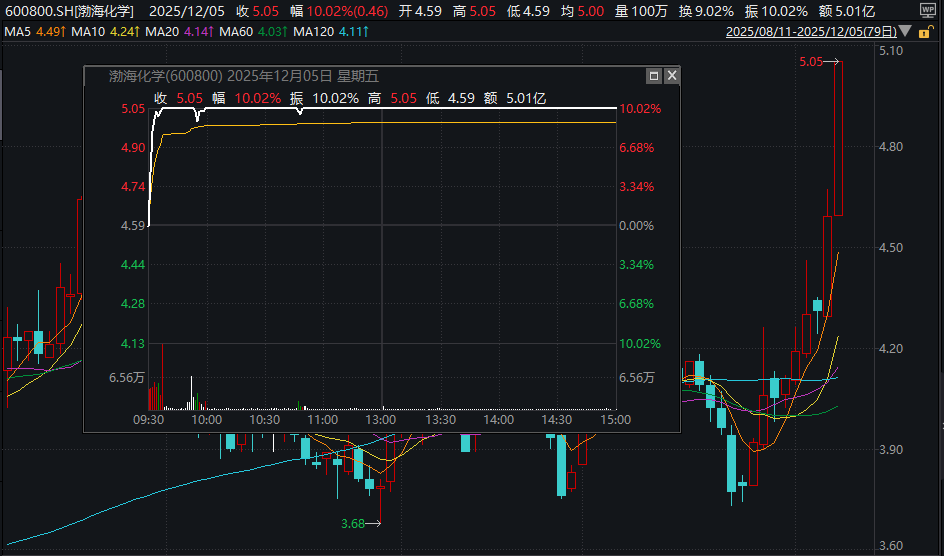The height and width of the screenshot is (556, 944).
Task: Select the MA5 indicator label
Action: (x=18, y=32)
